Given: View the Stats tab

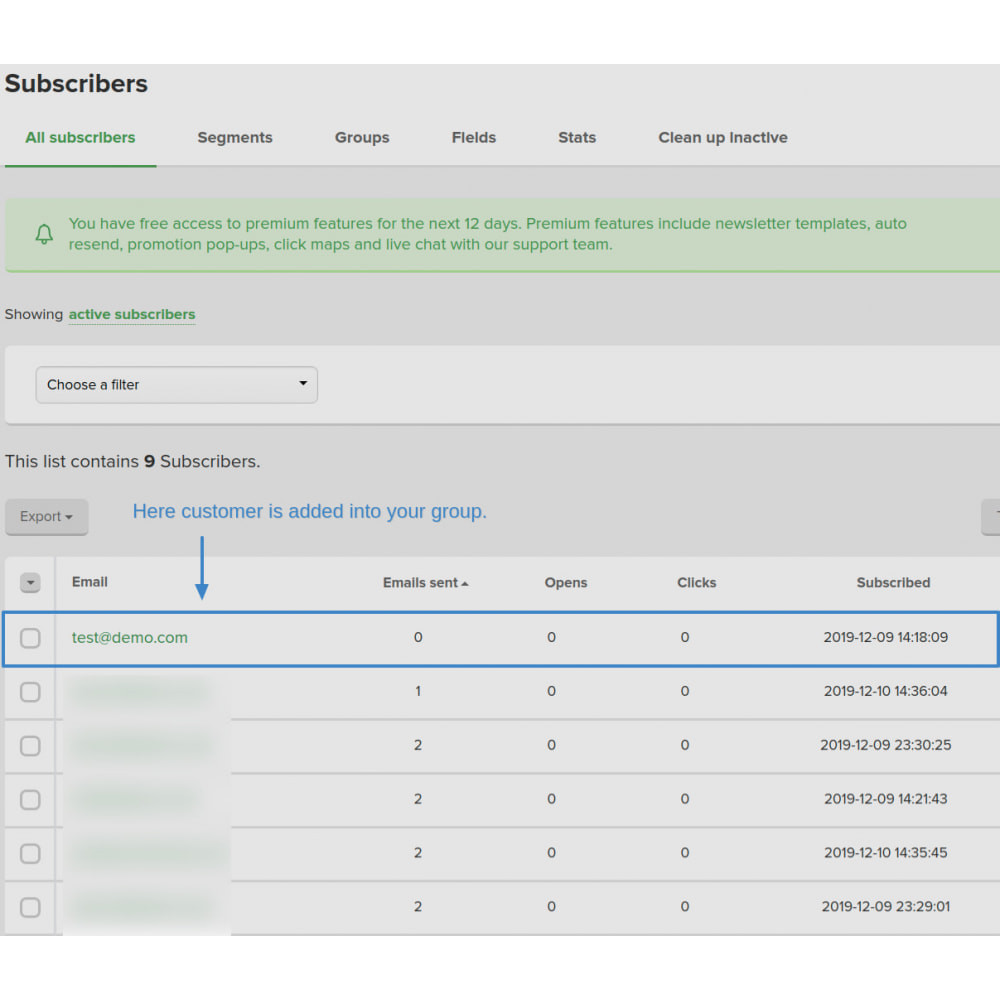Looking at the screenshot, I should (x=577, y=138).
